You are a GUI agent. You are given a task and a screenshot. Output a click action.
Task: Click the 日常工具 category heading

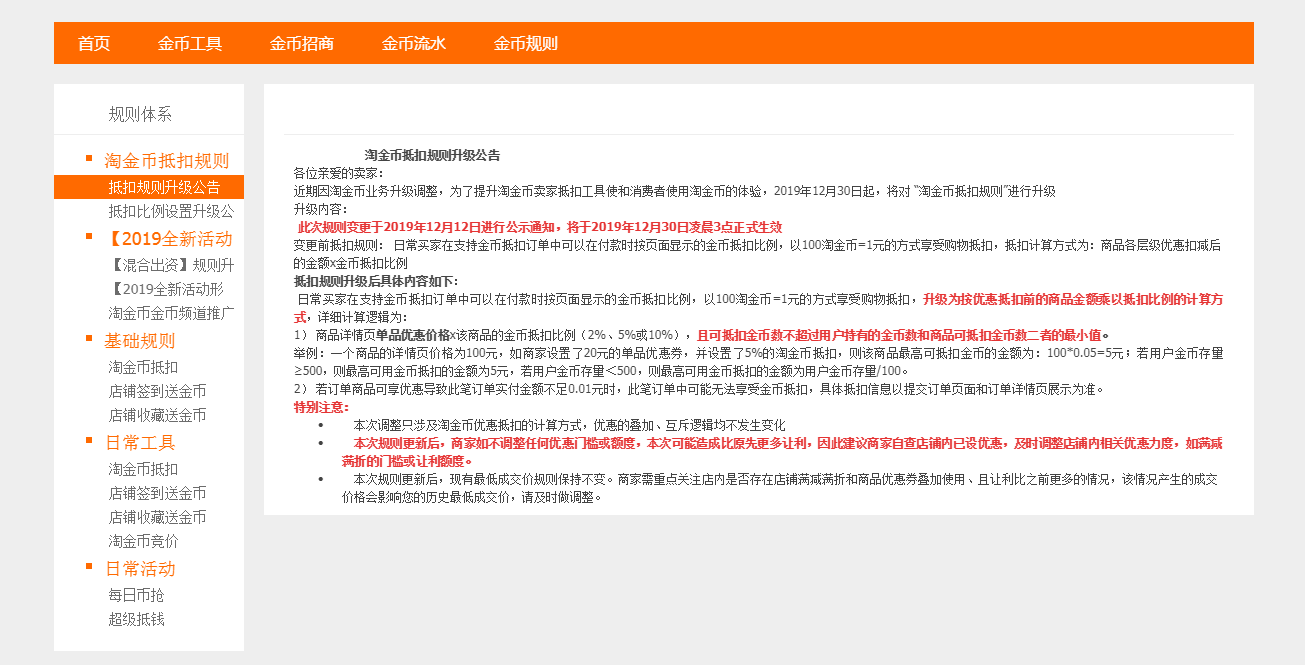click(140, 443)
